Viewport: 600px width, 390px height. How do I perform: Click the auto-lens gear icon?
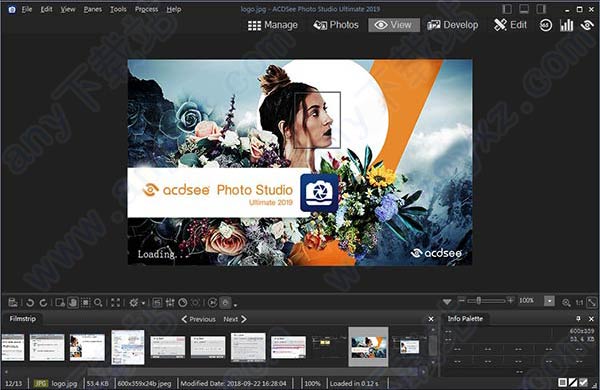134,303
